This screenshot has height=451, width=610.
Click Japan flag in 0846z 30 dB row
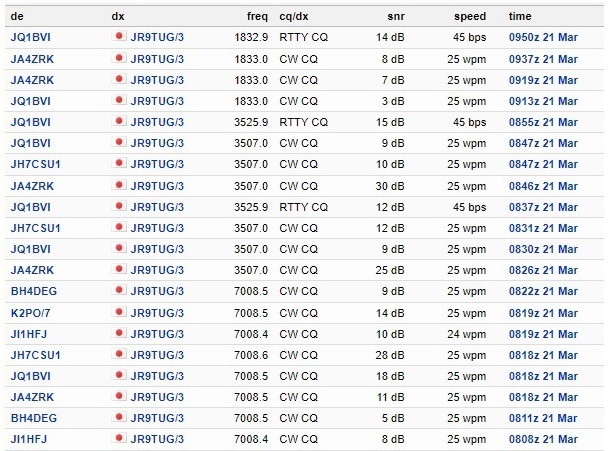point(119,185)
